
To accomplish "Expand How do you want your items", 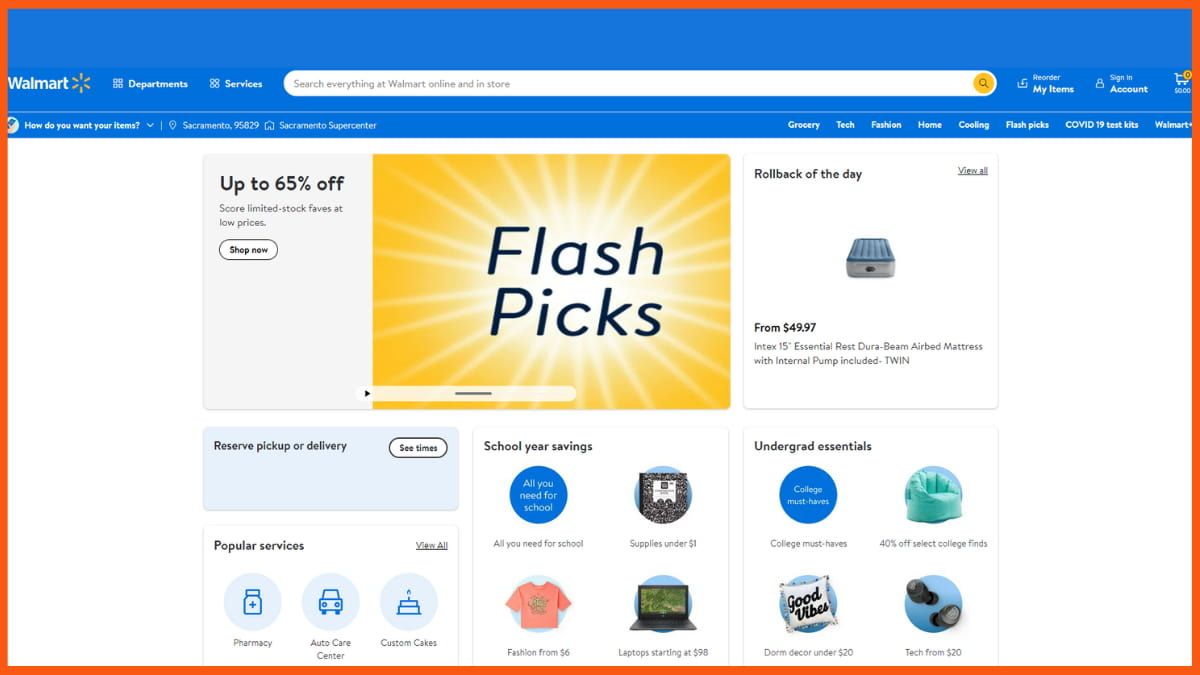I will pos(82,125).
